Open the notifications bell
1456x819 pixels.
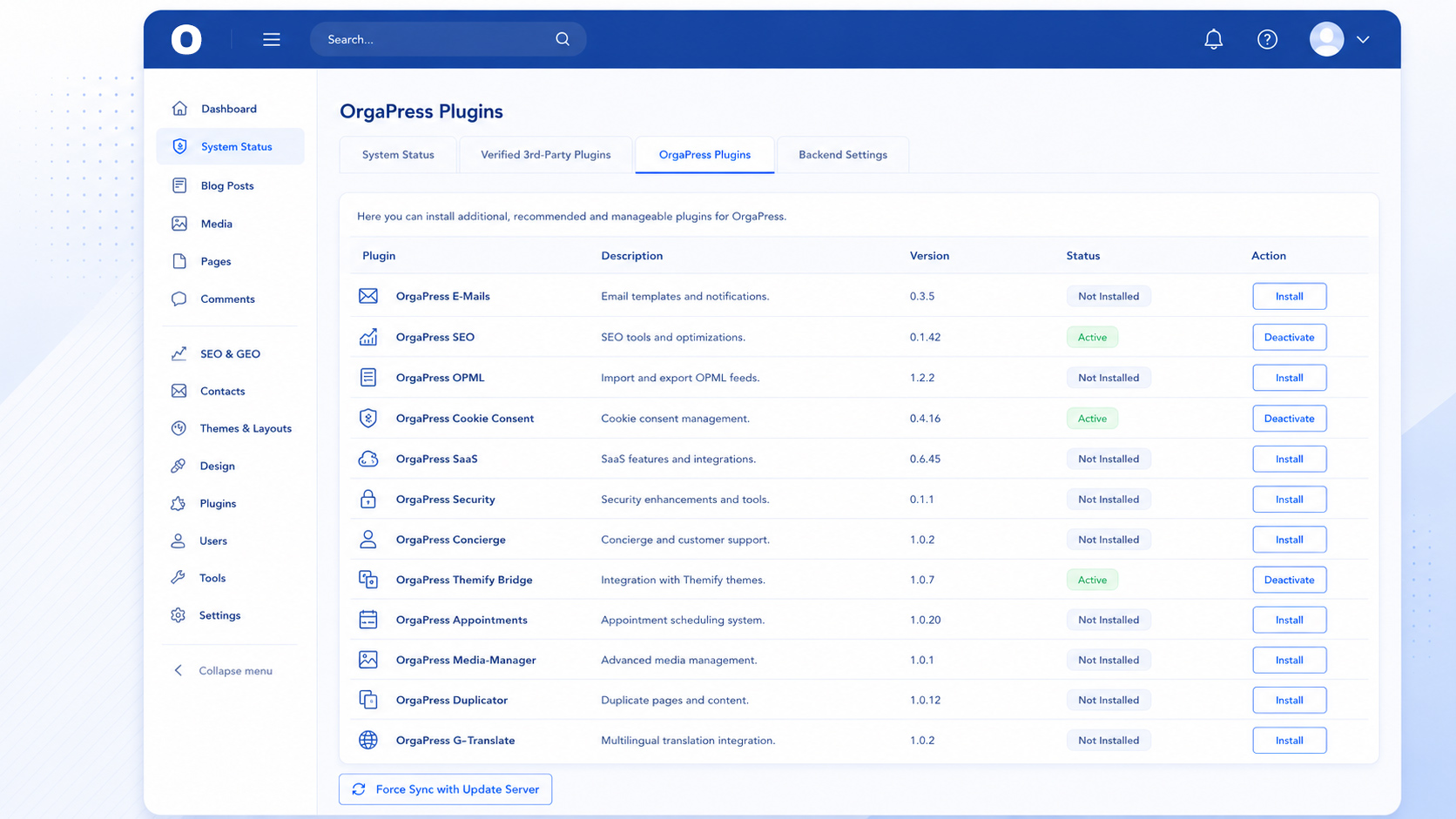point(1213,39)
